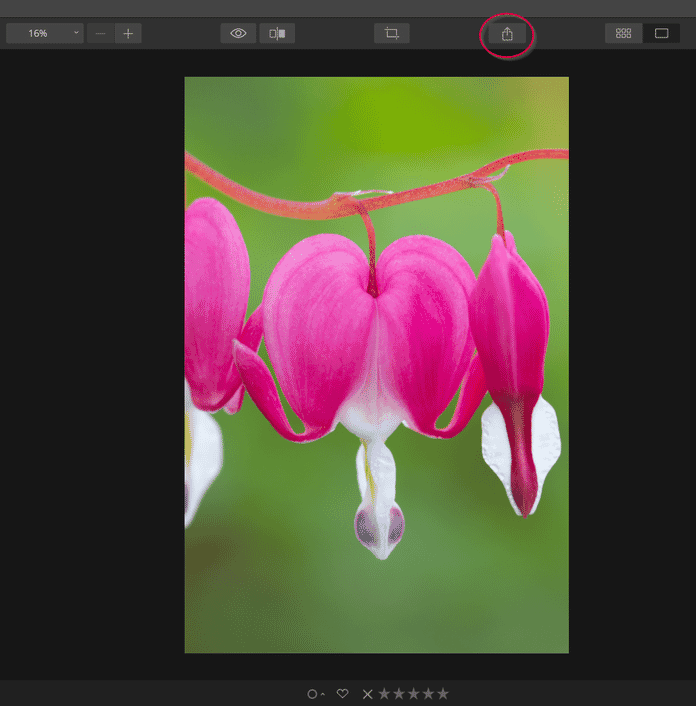Zoom out with the minus button
Screen dimensions: 696x706
coord(100,33)
